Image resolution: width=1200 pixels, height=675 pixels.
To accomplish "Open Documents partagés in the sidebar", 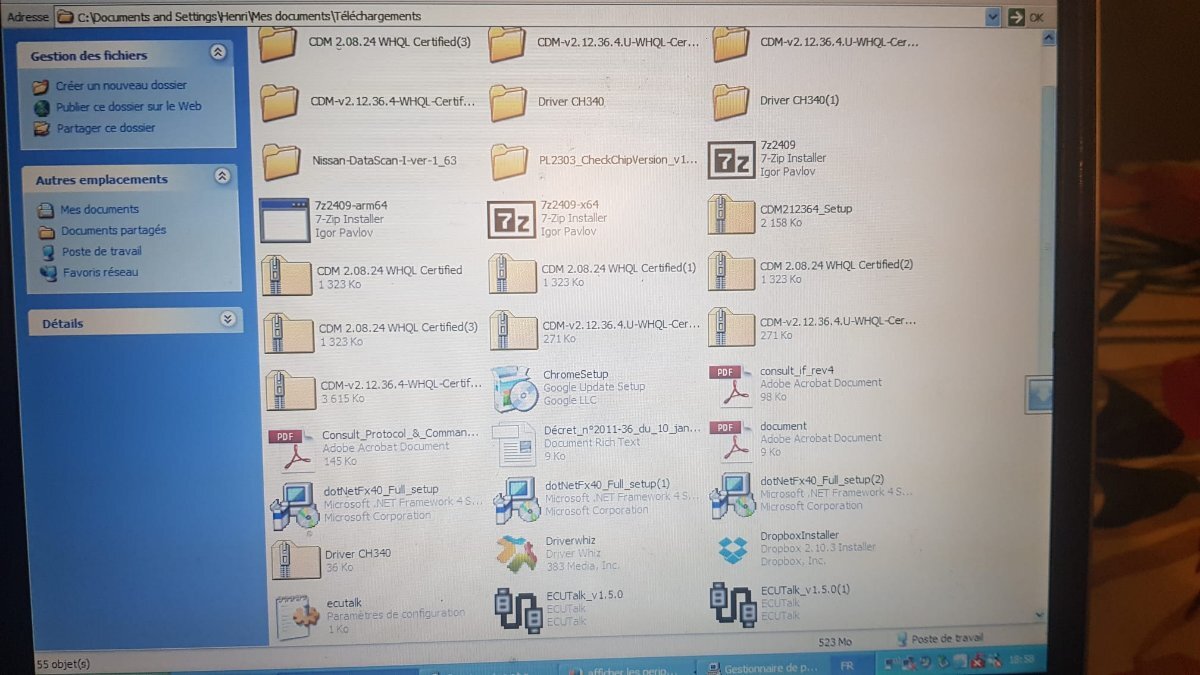I will [114, 231].
